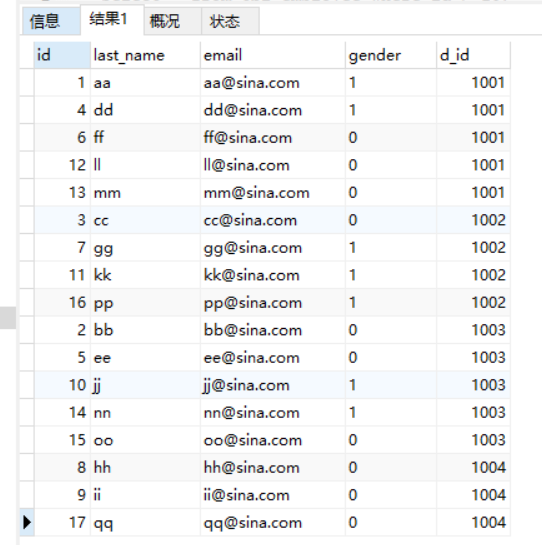
Task: Switch to the 信息 tab
Action: pos(51,21)
